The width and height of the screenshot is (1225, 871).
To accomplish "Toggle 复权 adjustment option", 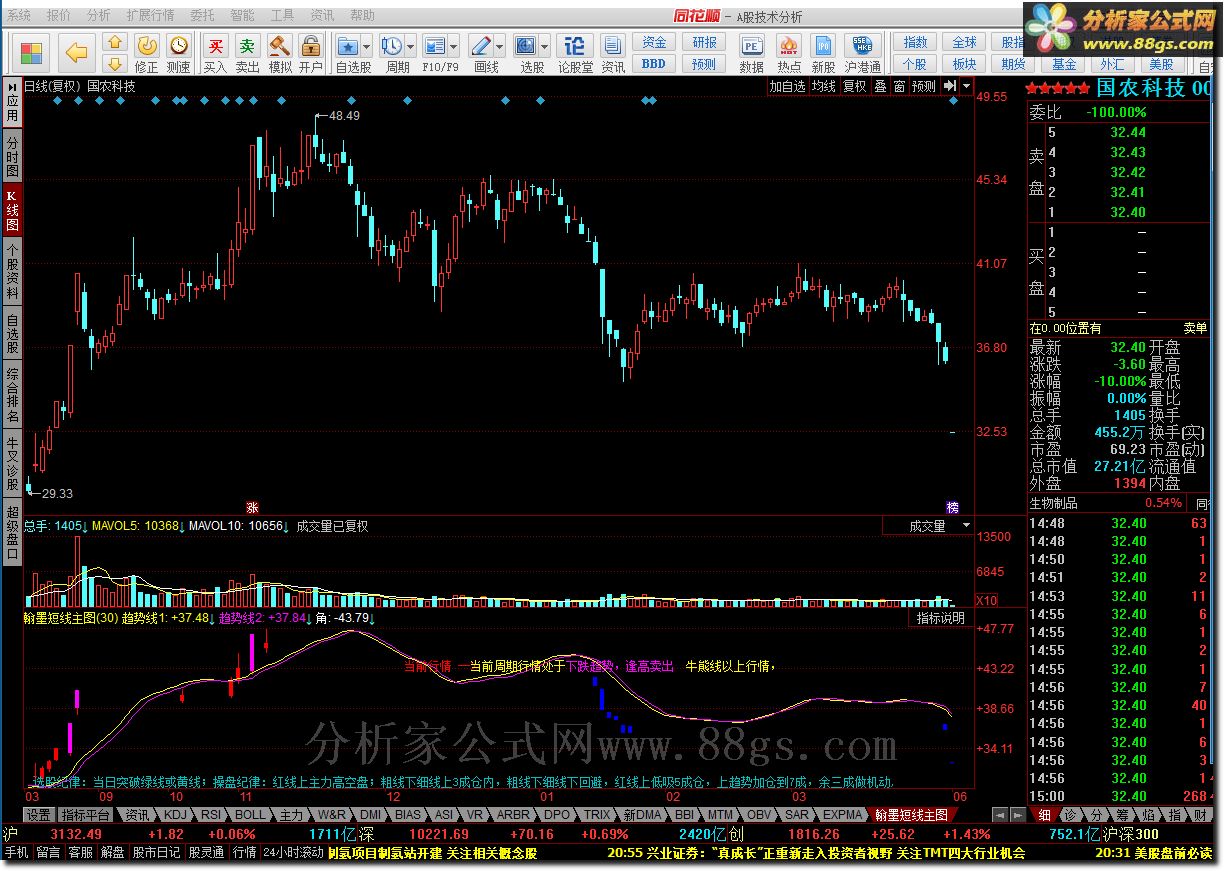I will 854,87.
